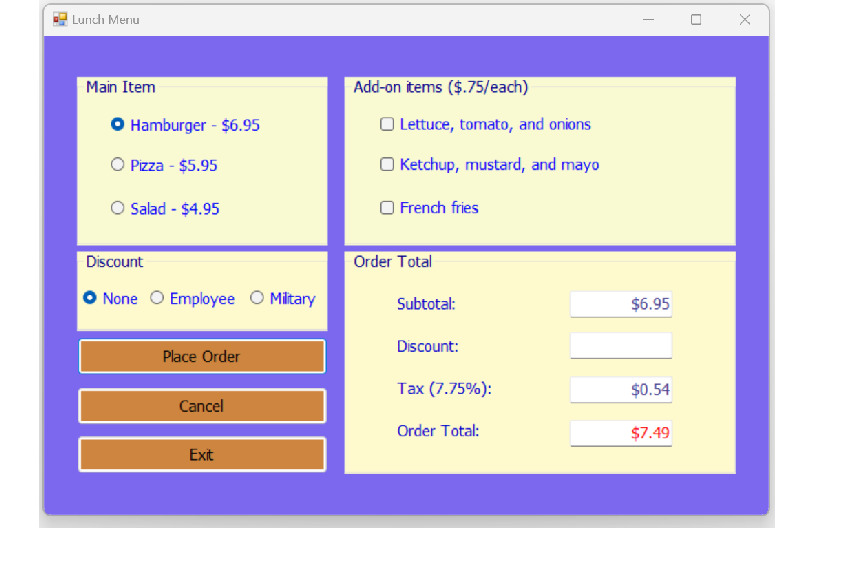This screenshot has height=567, width=853.
Task: Click 'Add-on items ($.75/each)' group heading
Action: pos(441,87)
